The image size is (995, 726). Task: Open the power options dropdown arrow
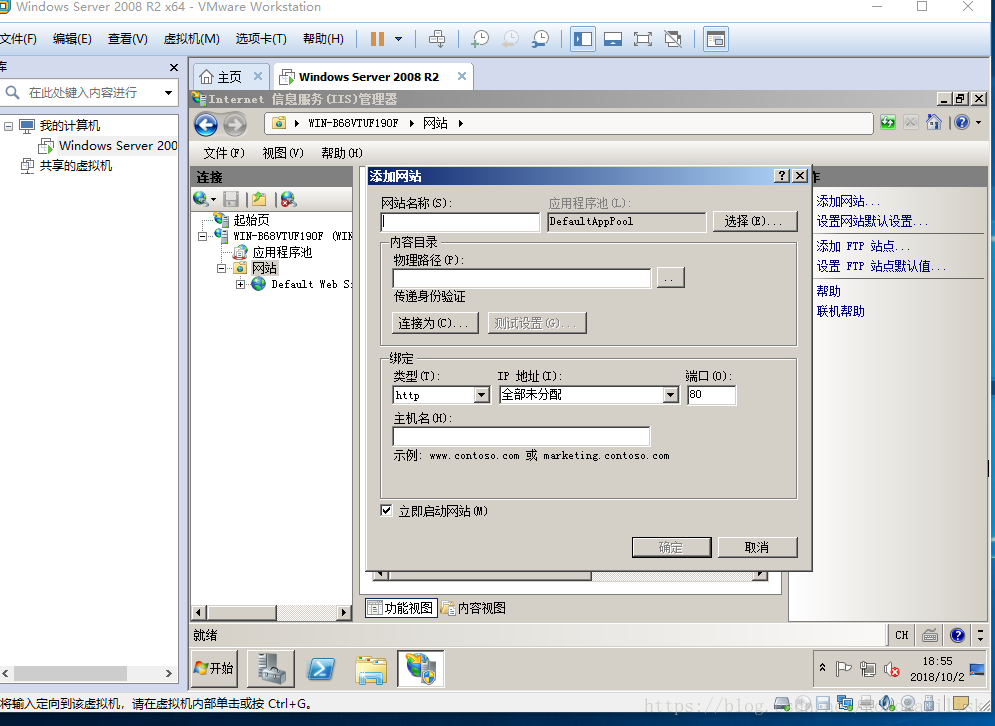pos(399,39)
